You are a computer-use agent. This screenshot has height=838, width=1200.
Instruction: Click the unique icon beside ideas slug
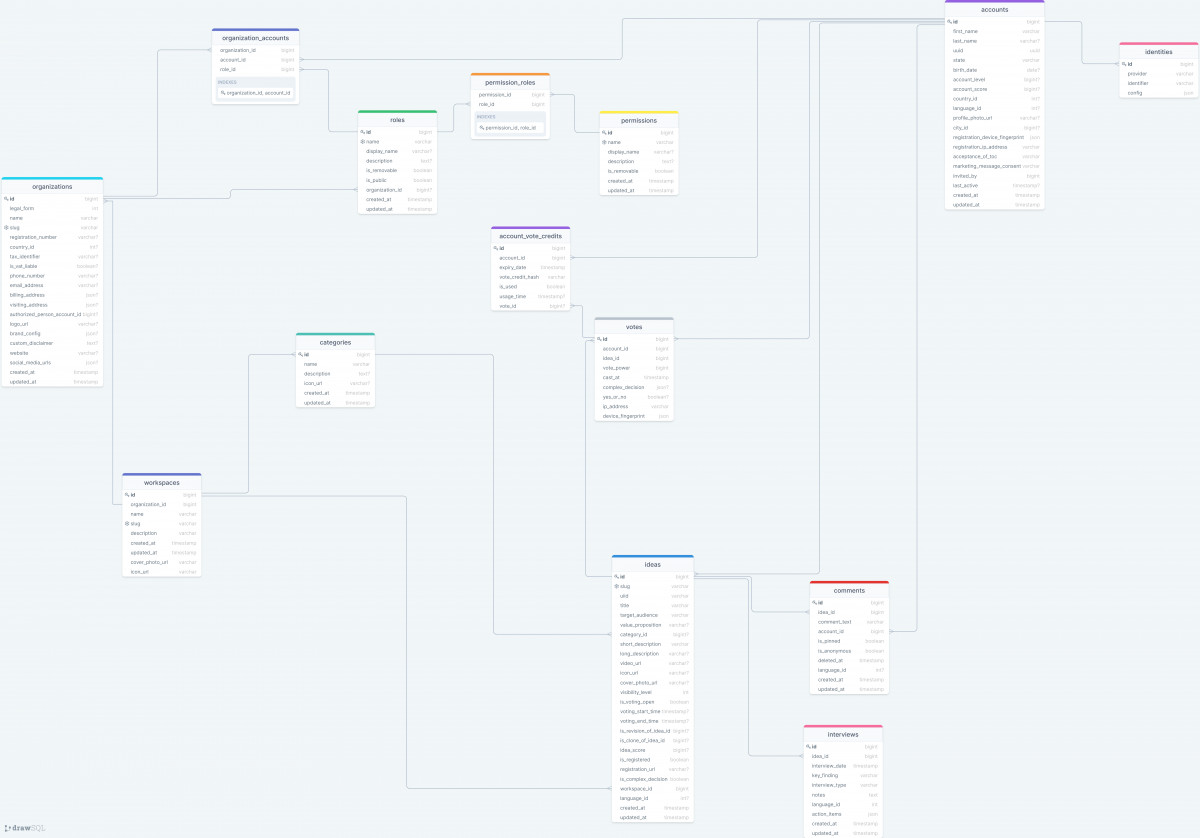[x=616, y=586]
